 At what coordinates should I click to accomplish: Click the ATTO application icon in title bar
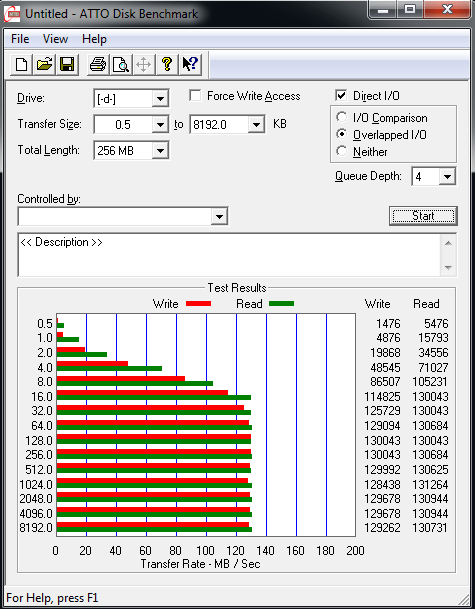point(11,14)
